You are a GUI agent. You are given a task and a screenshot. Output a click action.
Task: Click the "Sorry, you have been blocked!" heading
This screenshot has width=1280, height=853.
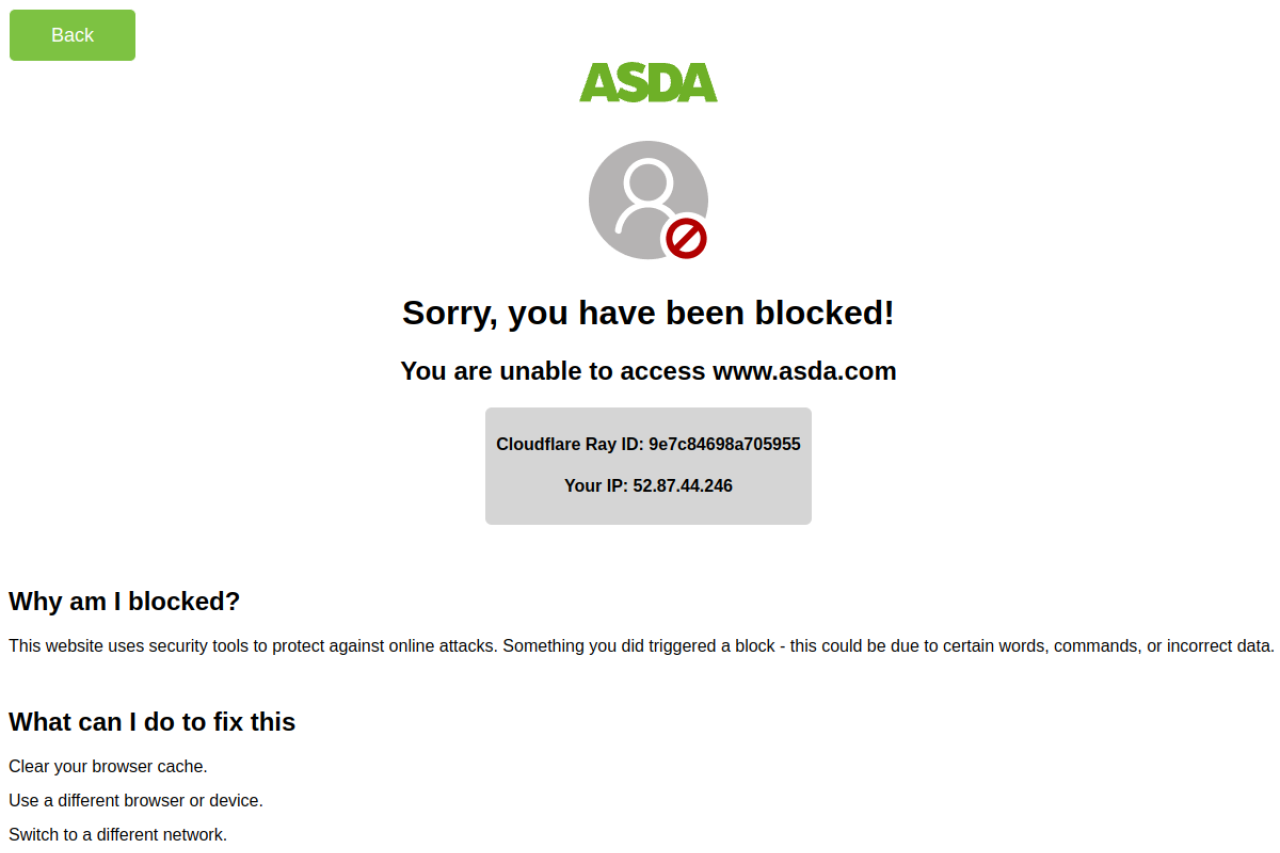point(648,313)
